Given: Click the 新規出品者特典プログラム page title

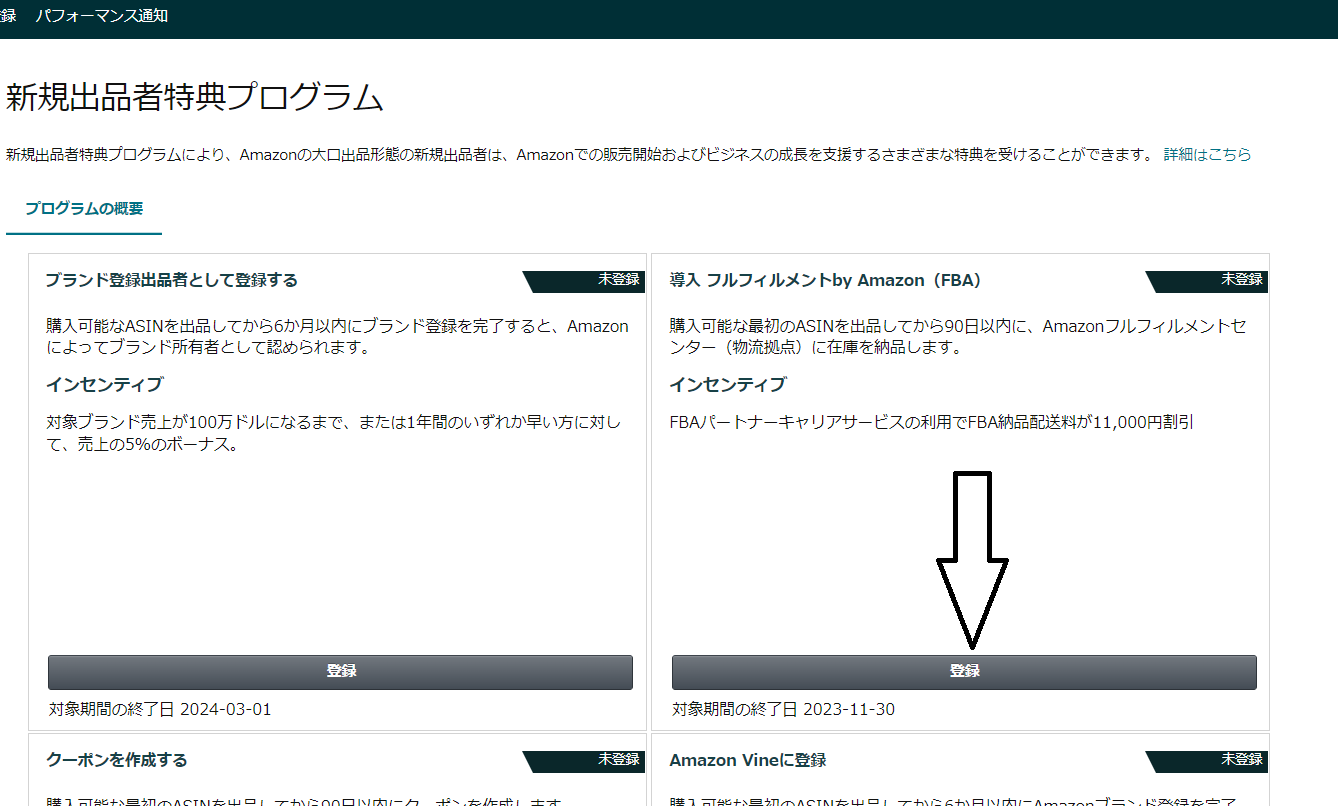Looking at the screenshot, I should pyautogui.click(x=195, y=98).
